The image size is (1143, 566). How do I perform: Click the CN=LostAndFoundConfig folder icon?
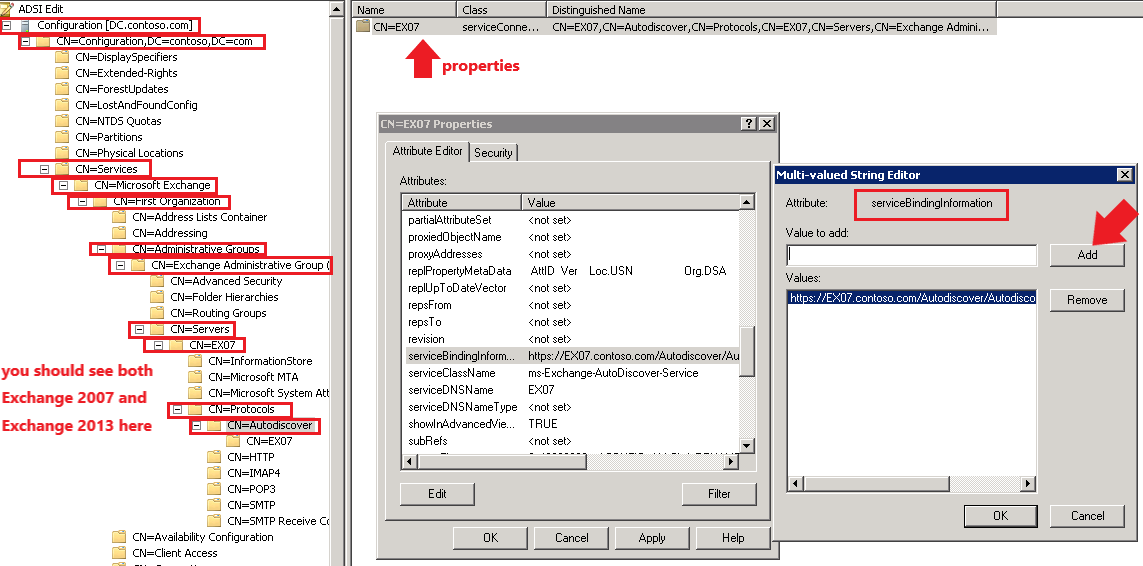[62, 105]
